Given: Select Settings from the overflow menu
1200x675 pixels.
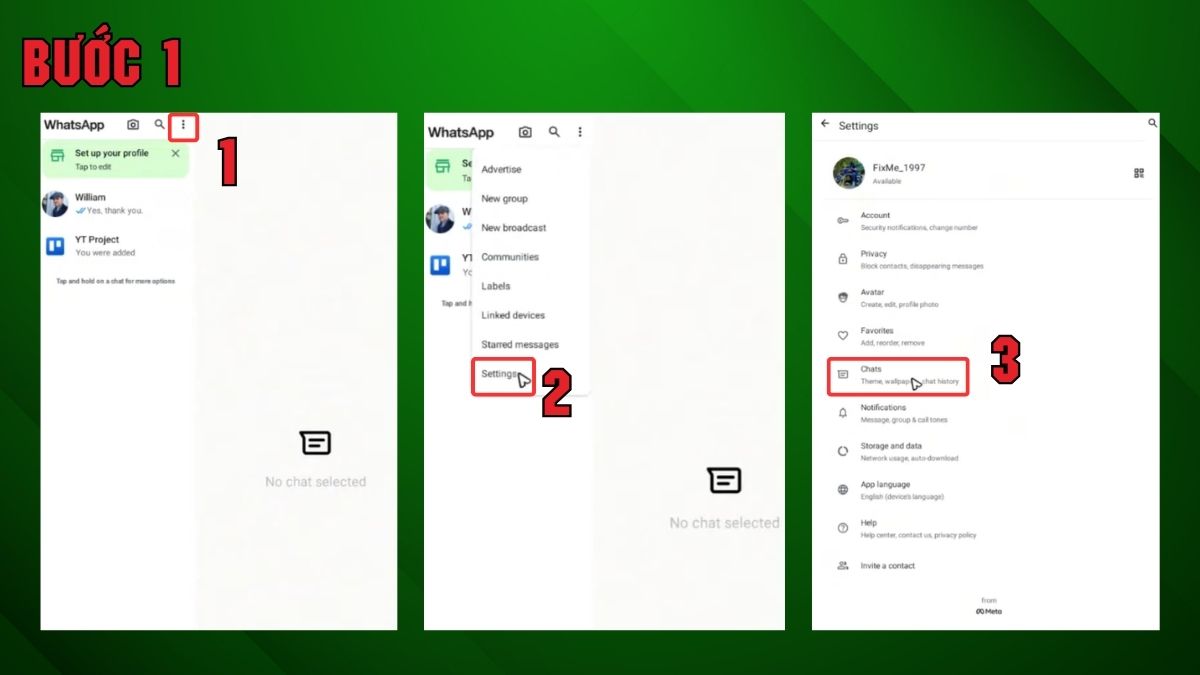Looking at the screenshot, I should (500, 374).
